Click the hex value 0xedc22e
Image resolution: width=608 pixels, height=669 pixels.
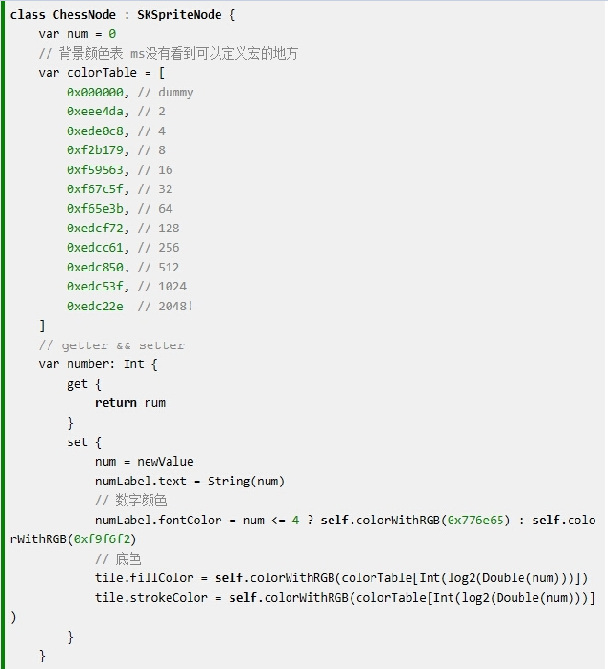click(95, 306)
